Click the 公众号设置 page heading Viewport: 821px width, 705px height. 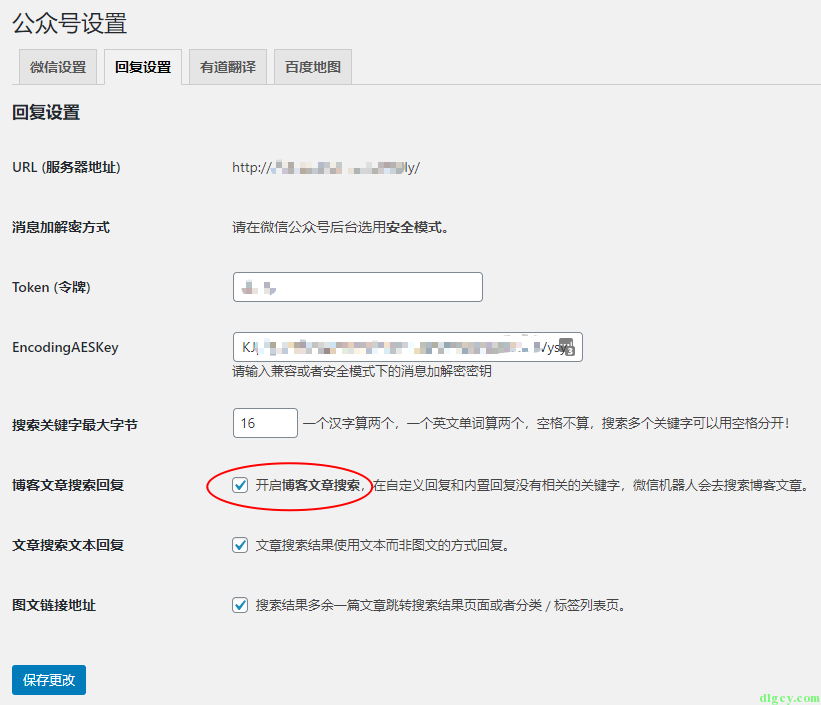click(70, 24)
